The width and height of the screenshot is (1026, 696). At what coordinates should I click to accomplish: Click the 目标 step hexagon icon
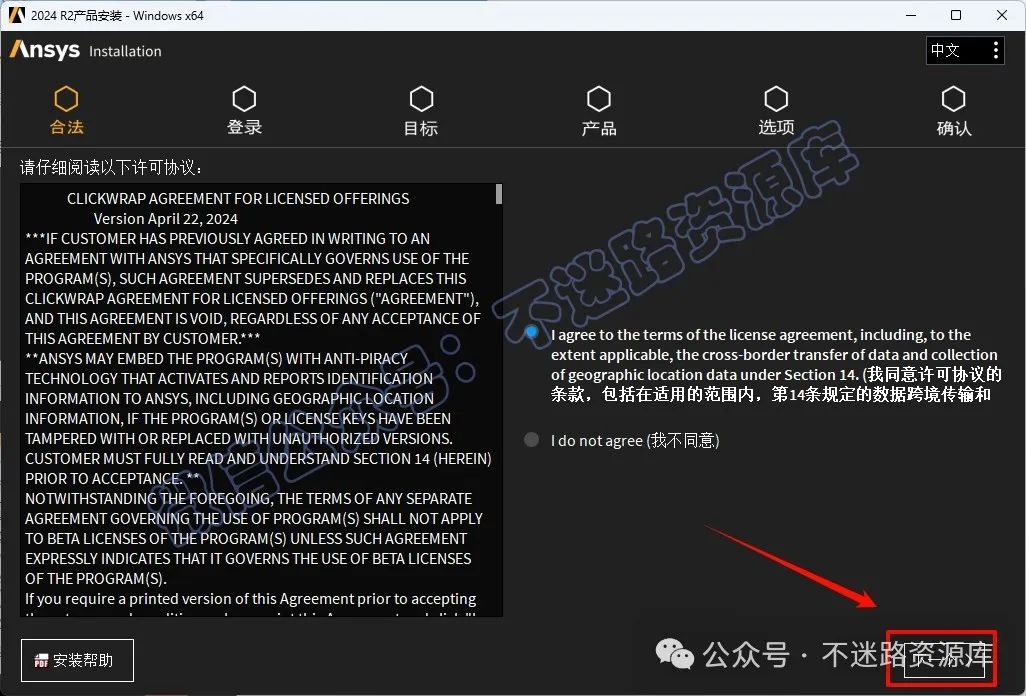pos(421,99)
